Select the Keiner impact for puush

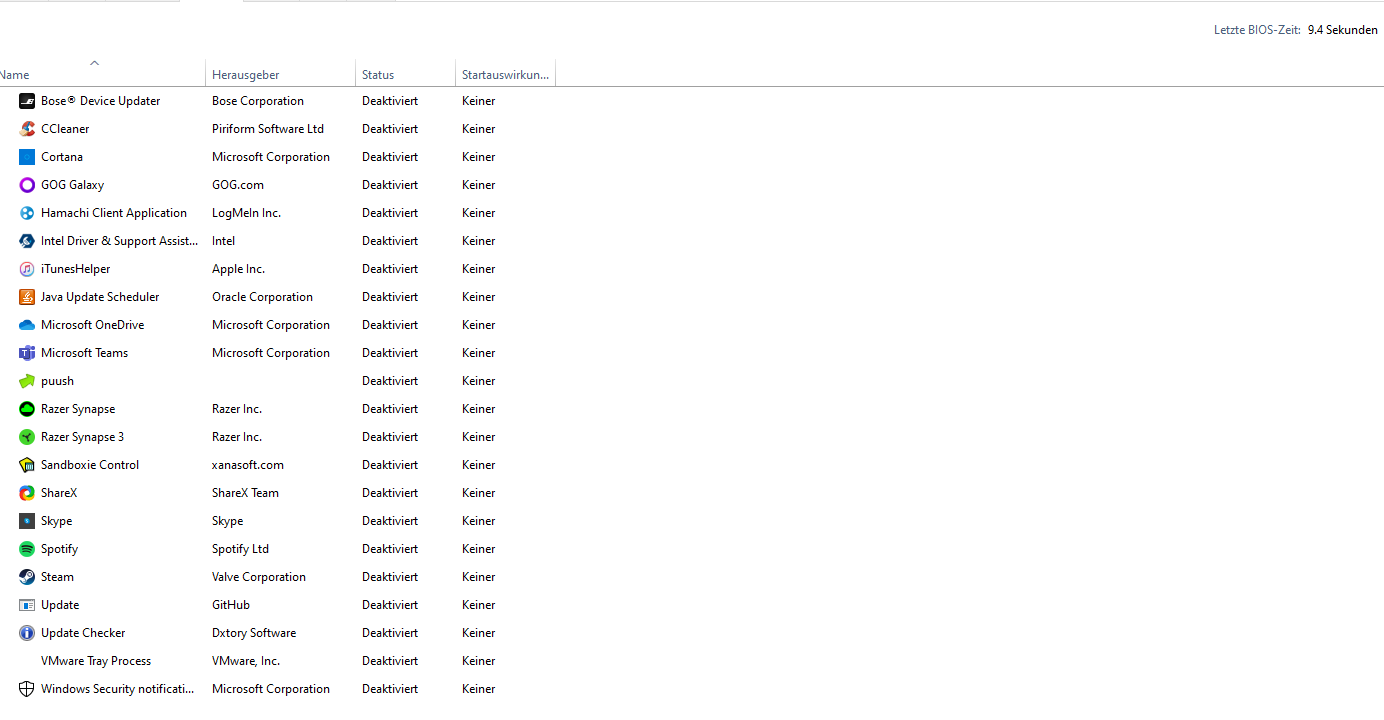[479, 381]
